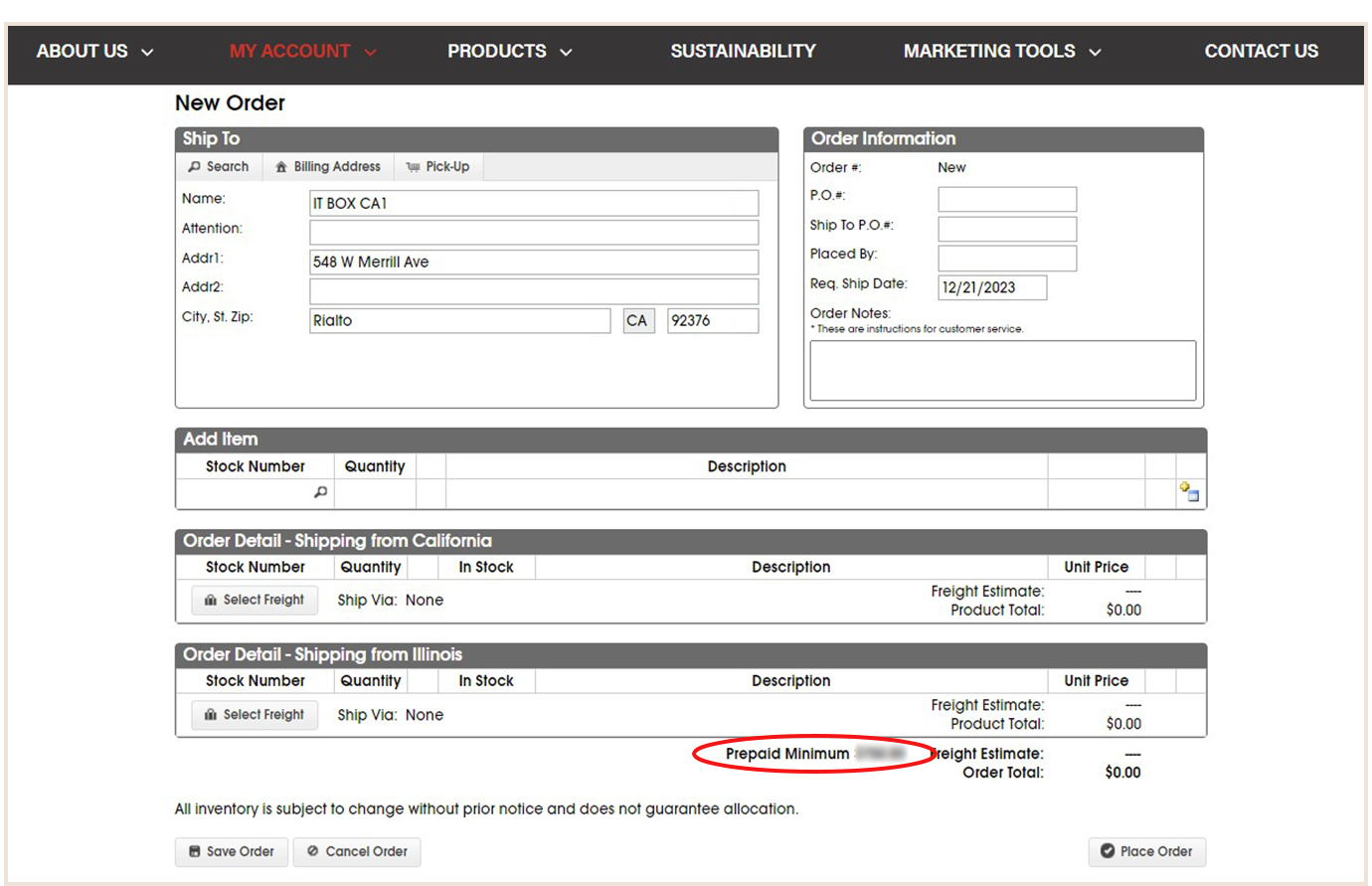Image resolution: width=1372 pixels, height=886 pixels.
Task: Click inside the P.O.# input field
Action: [1006, 199]
